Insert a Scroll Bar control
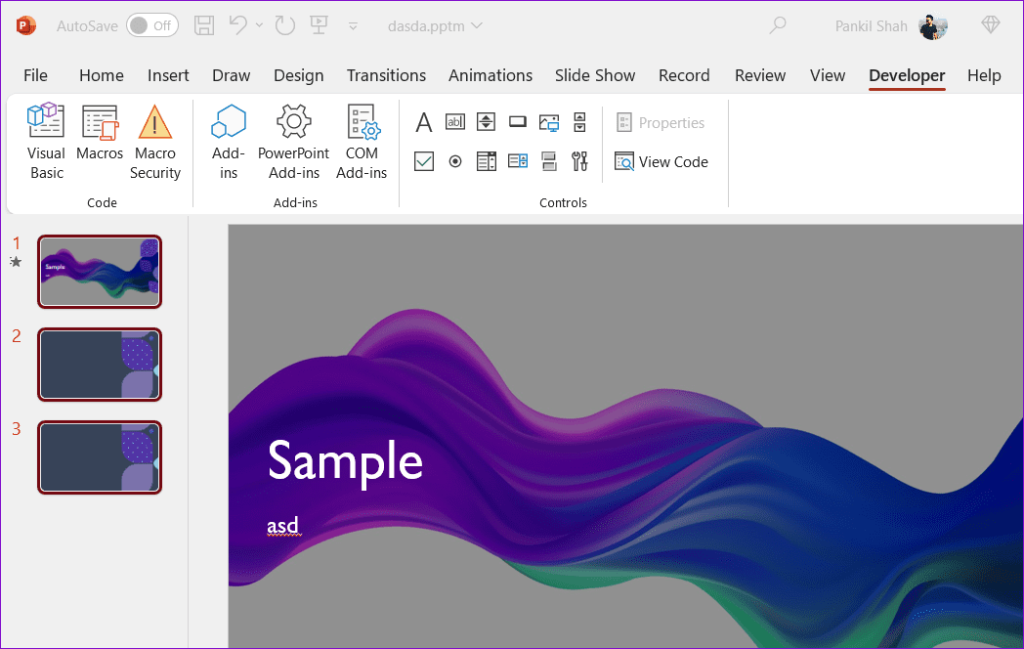Screen dimensions: 1024x649 (x=579, y=121)
